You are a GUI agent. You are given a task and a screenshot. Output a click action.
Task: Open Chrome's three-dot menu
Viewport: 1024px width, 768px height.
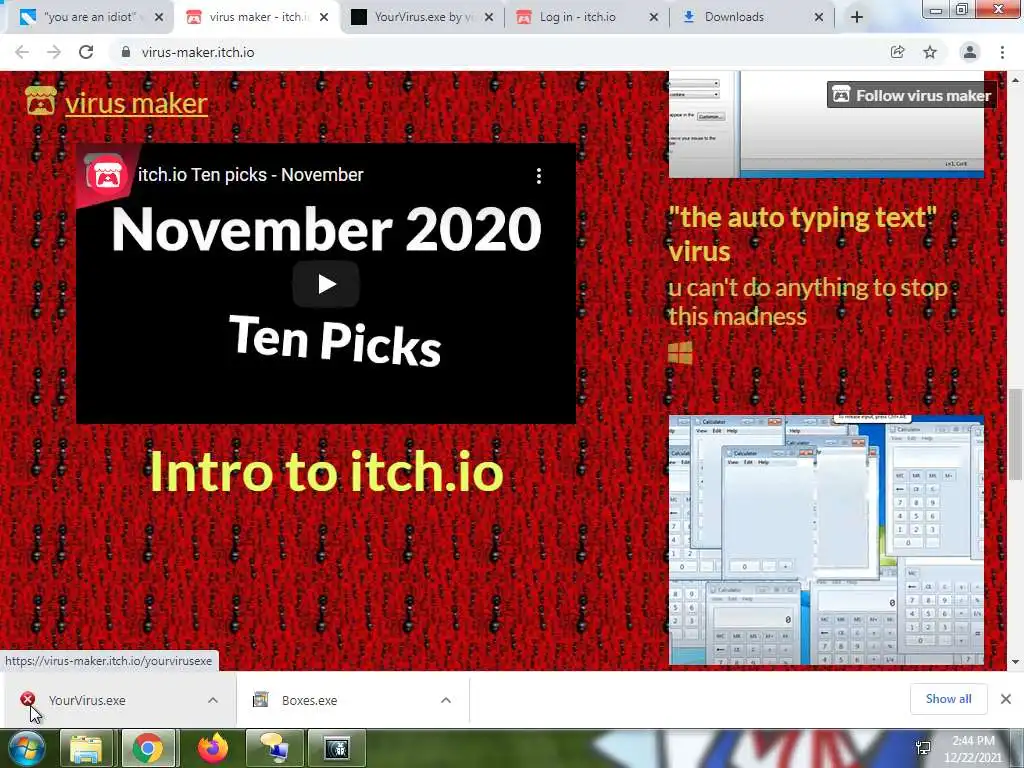pos(1002,52)
